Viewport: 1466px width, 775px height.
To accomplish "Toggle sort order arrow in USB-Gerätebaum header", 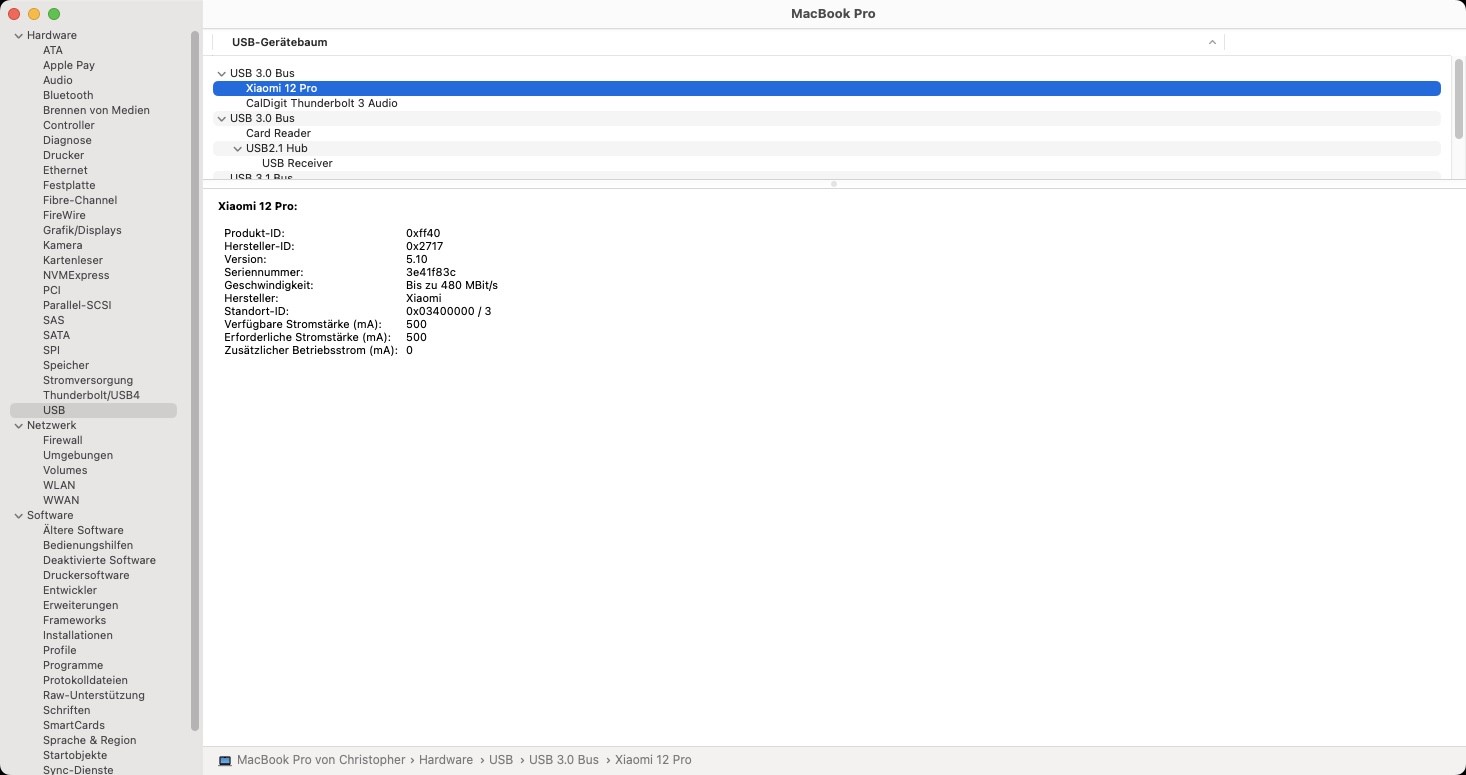I will tap(1212, 42).
